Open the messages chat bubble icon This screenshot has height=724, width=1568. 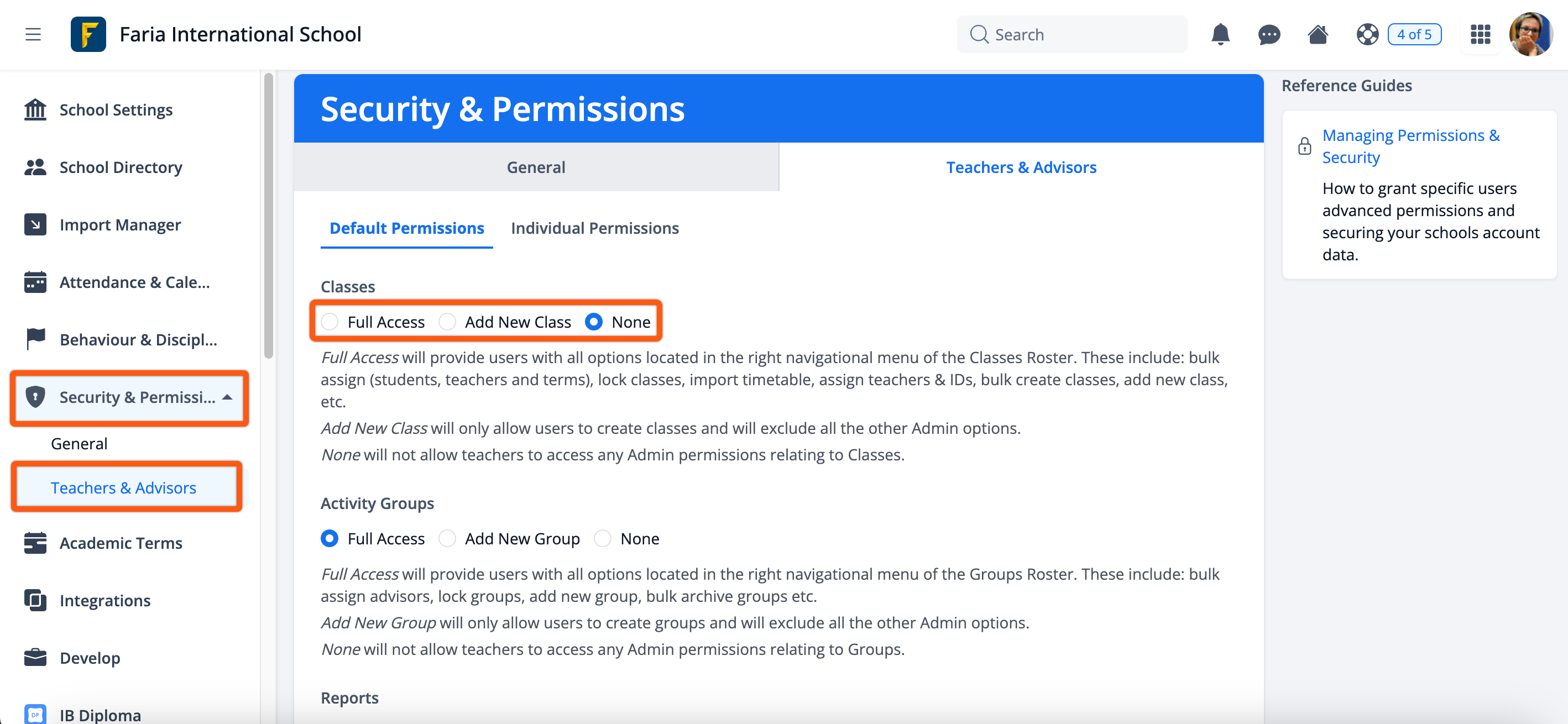click(1268, 35)
